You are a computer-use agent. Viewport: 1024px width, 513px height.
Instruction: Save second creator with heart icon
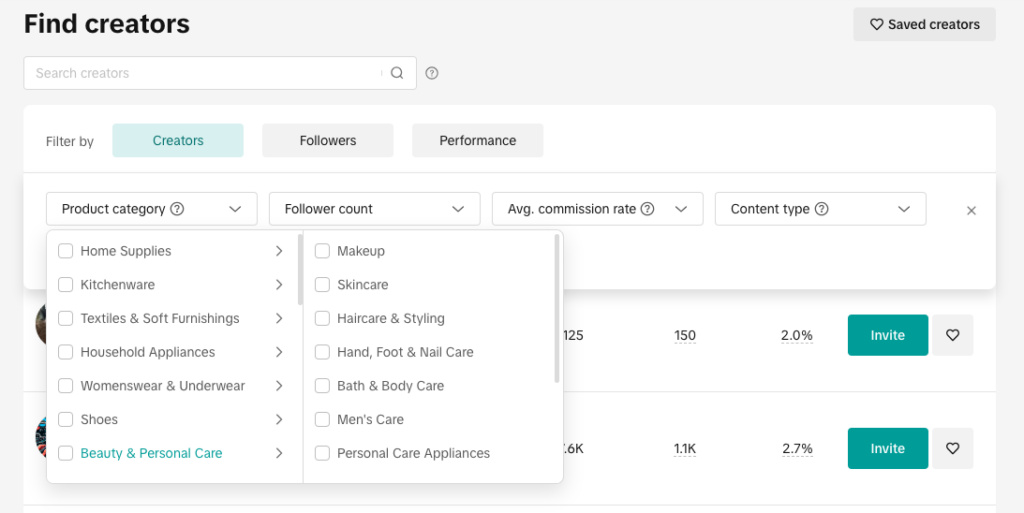[952, 448]
